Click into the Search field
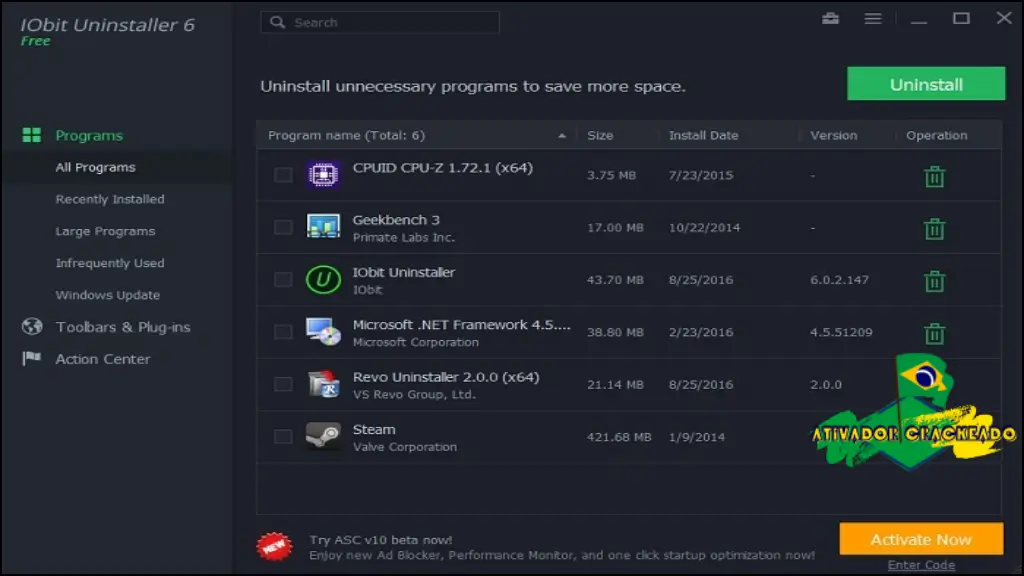The height and width of the screenshot is (576, 1024). pos(380,22)
